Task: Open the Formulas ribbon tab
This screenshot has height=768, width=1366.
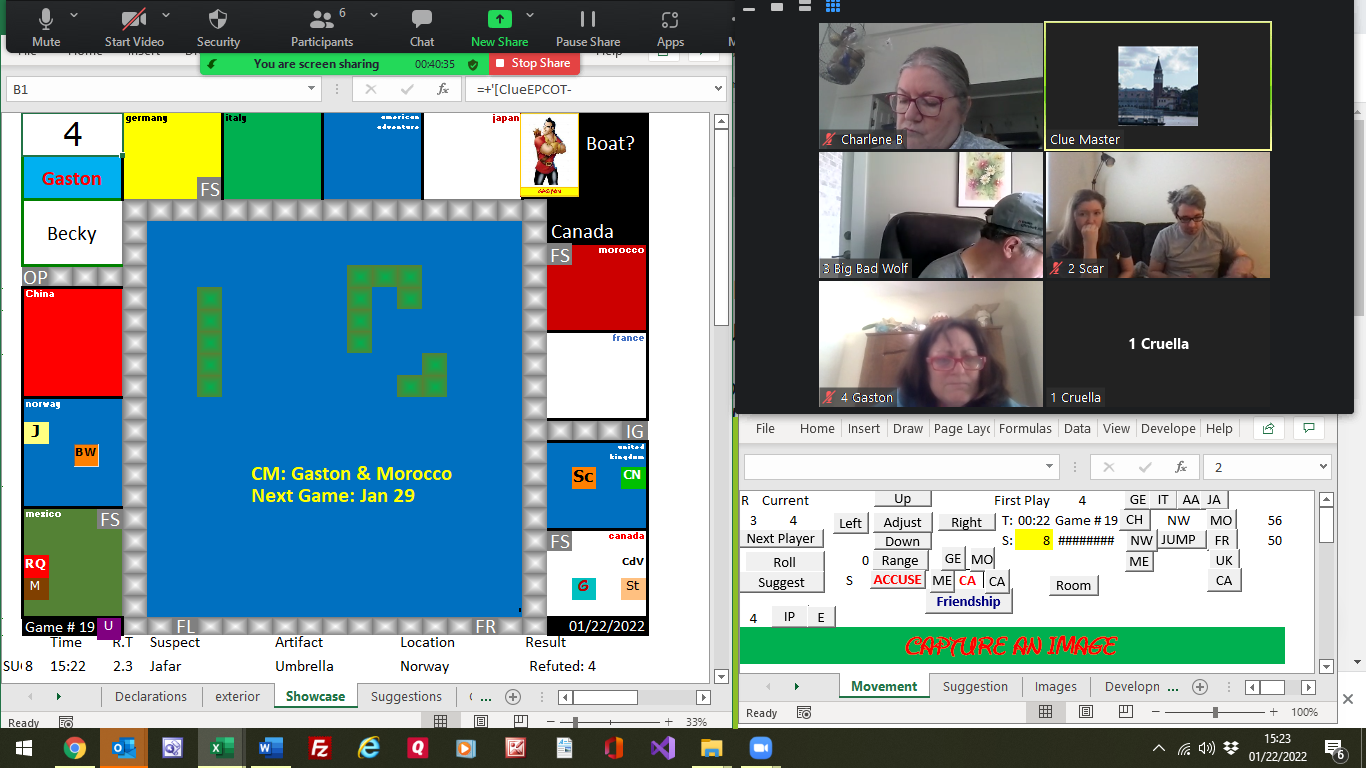Action: point(1024,428)
